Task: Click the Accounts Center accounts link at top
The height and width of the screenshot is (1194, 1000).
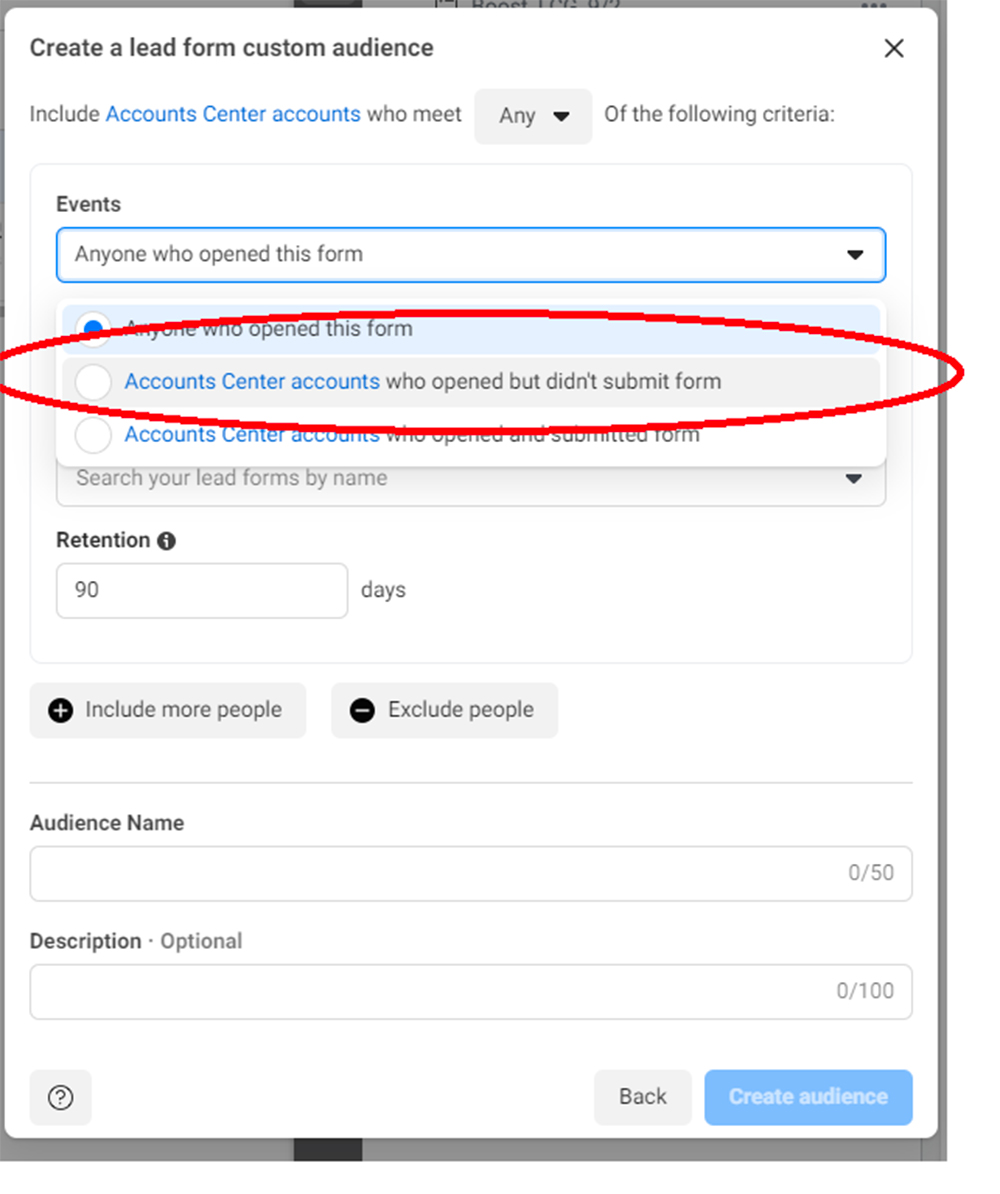Action: click(x=233, y=114)
